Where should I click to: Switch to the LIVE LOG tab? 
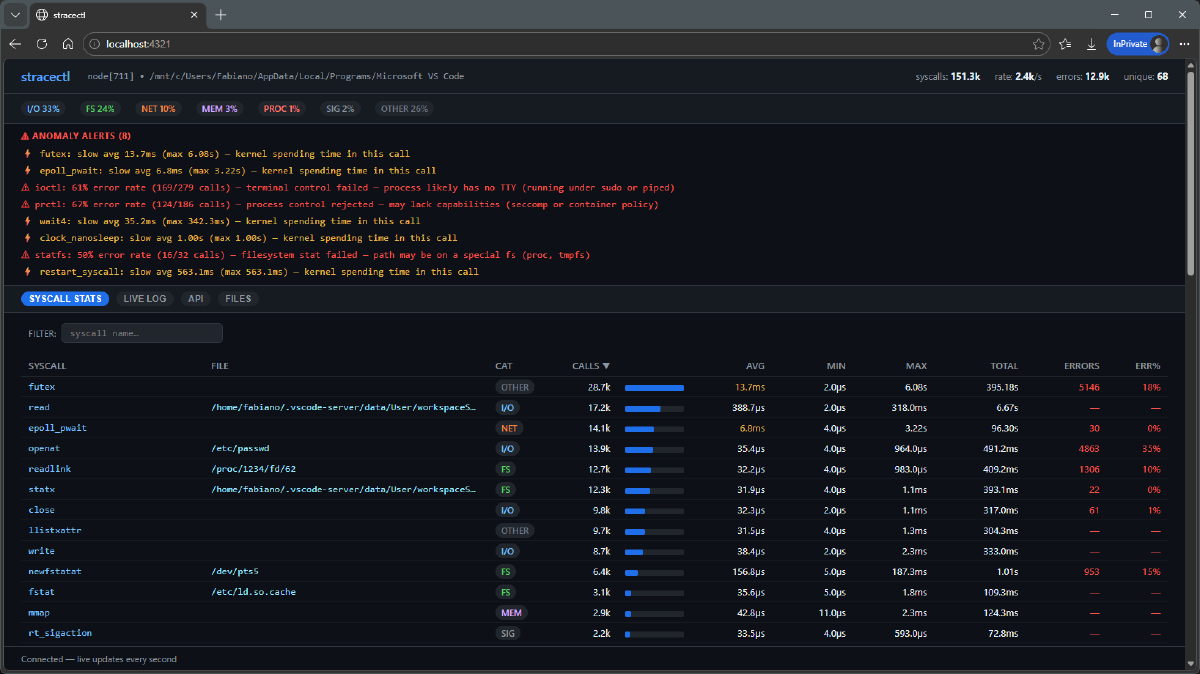point(145,298)
